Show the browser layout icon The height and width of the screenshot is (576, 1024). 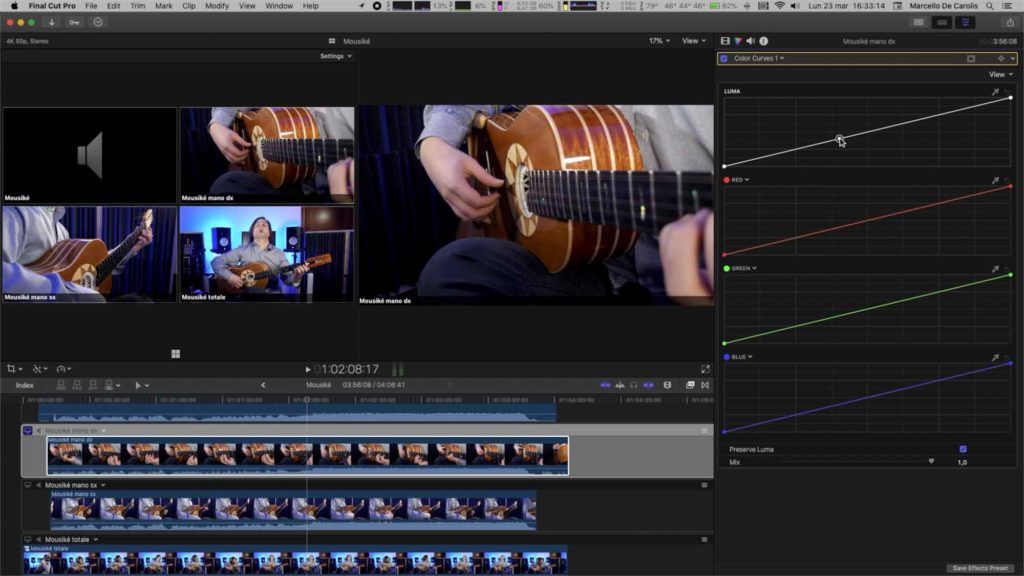[919, 22]
